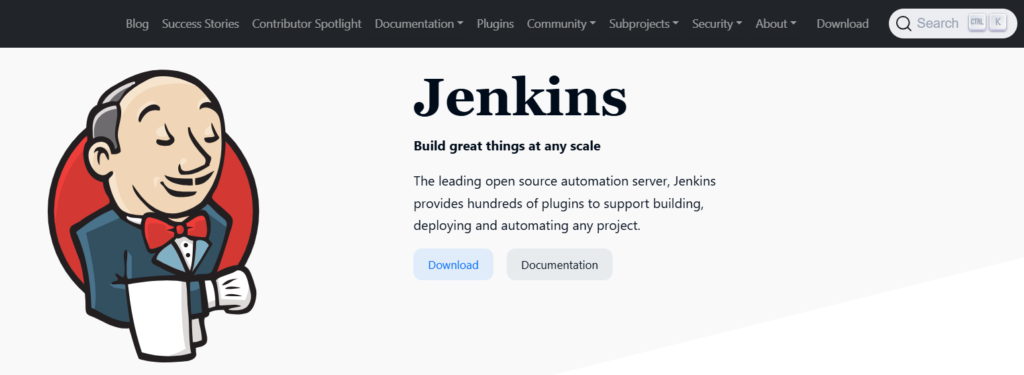
Task: Click "Build great things at any scale"
Action: (x=507, y=146)
